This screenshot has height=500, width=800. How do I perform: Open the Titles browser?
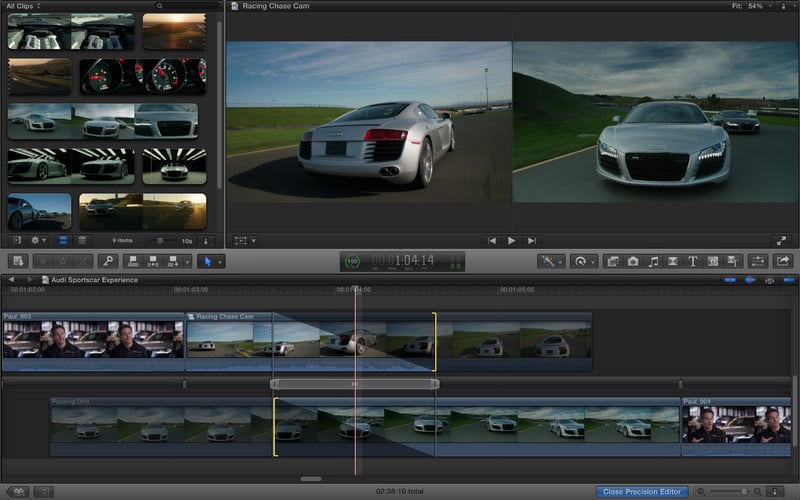[x=693, y=261]
